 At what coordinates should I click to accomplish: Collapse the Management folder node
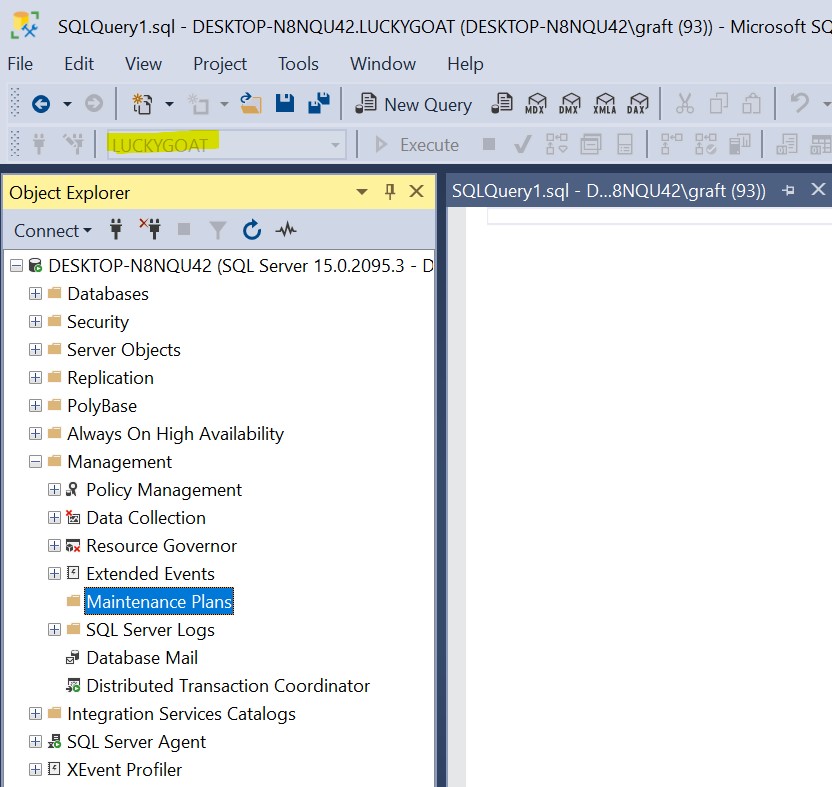[x=36, y=462]
